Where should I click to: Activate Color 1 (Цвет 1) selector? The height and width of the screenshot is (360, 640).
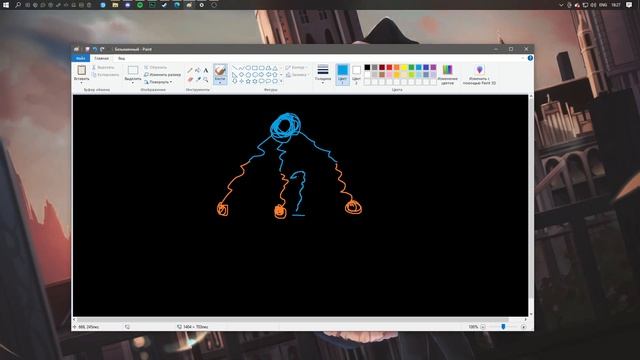pyautogui.click(x=342, y=74)
